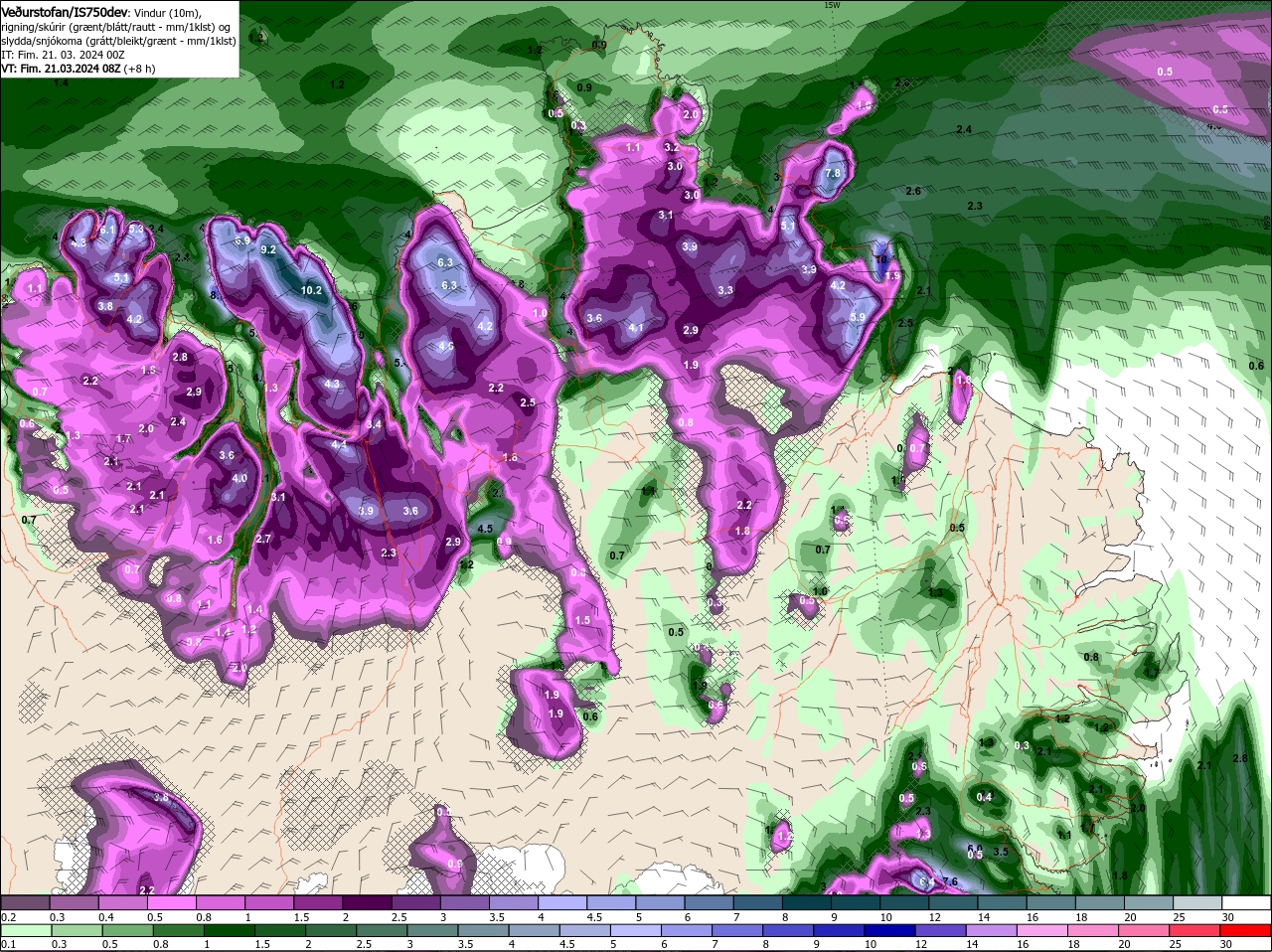
Task: Click the 5.9 precipitation value label
Action: click(x=857, y=317)
